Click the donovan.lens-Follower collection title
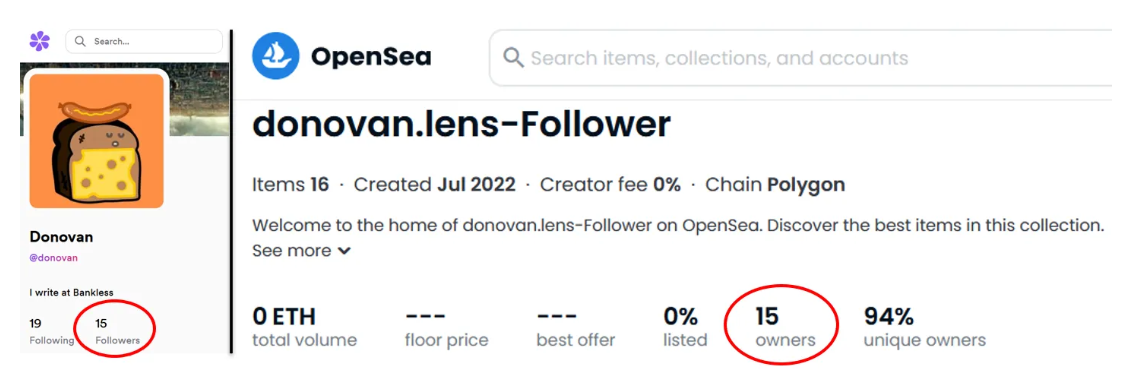This screenshot has width=1128, height=374. 461,125
